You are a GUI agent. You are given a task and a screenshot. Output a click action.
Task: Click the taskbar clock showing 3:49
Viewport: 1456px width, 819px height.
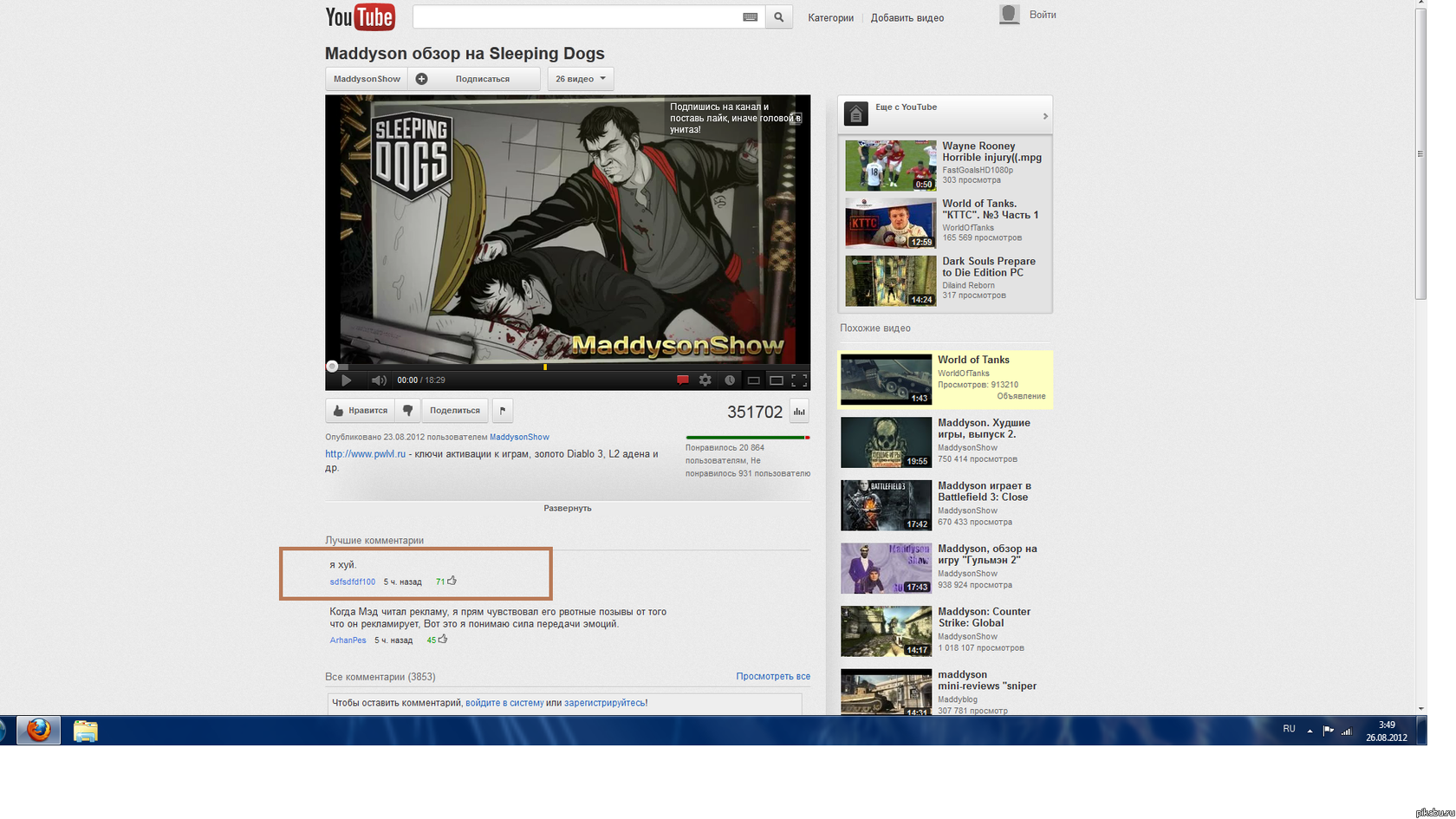pos(1387,731)
